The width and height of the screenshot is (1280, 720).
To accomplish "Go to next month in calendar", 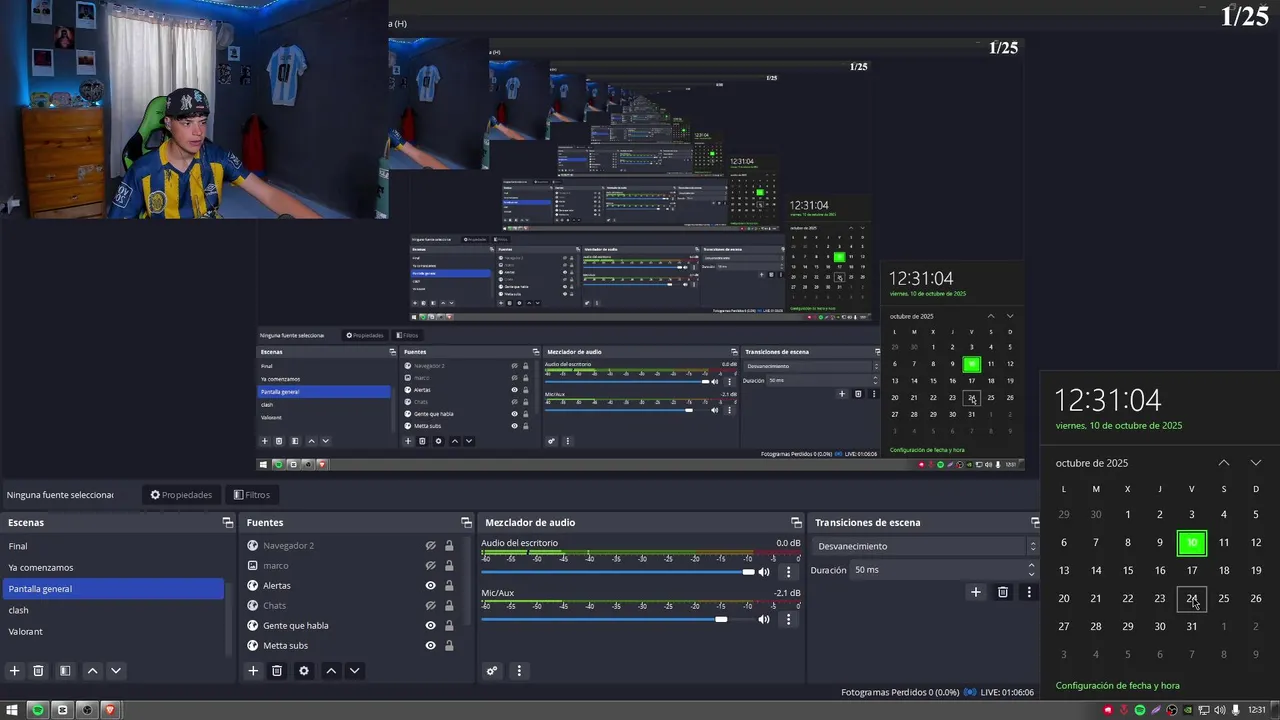I will click(1256, 463).
